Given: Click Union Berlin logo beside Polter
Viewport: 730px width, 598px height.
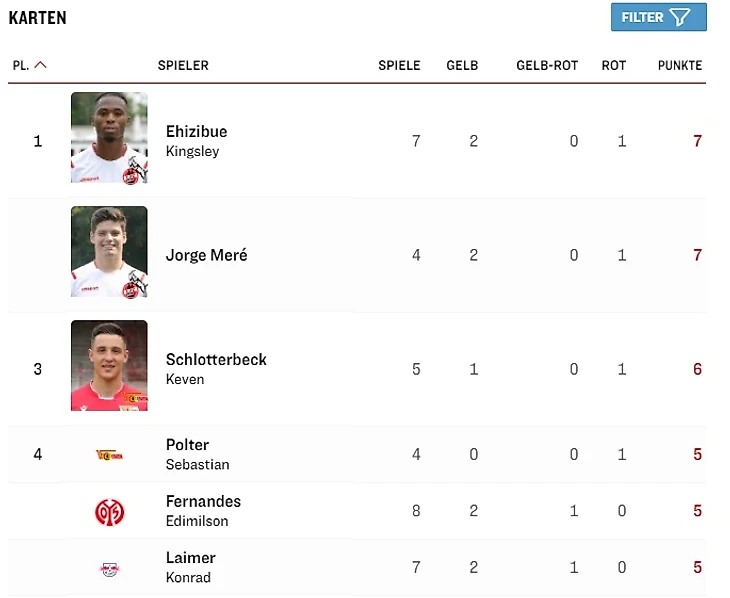Looking at the screenshot, I should pyautogui.click(x=109, y=455).
